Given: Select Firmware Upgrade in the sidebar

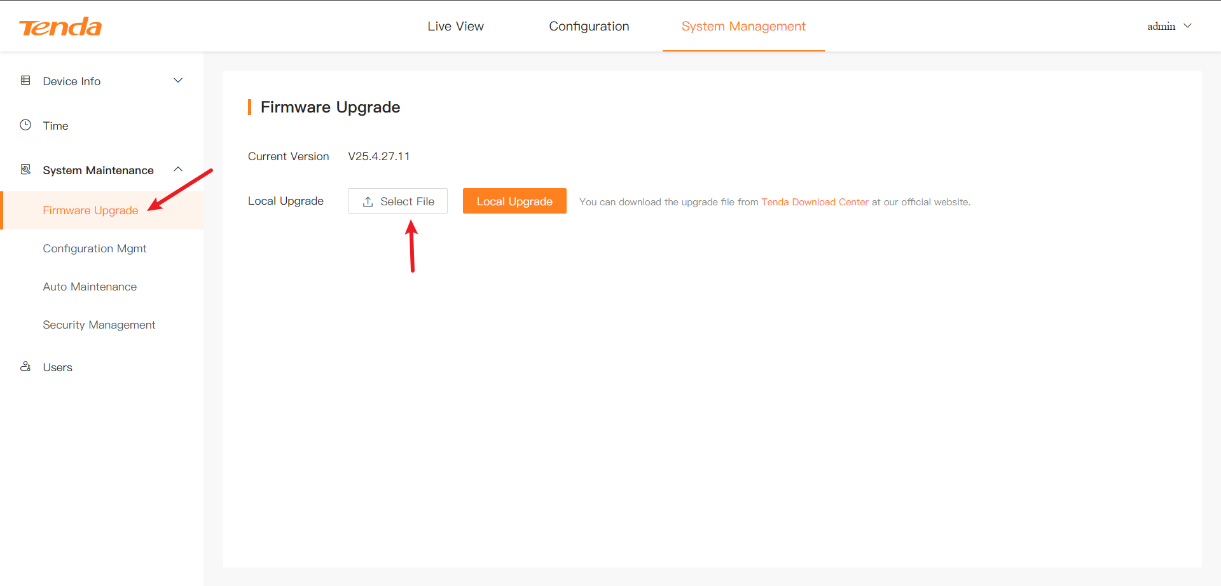Looking at the screenshot, I should [90, 210].
